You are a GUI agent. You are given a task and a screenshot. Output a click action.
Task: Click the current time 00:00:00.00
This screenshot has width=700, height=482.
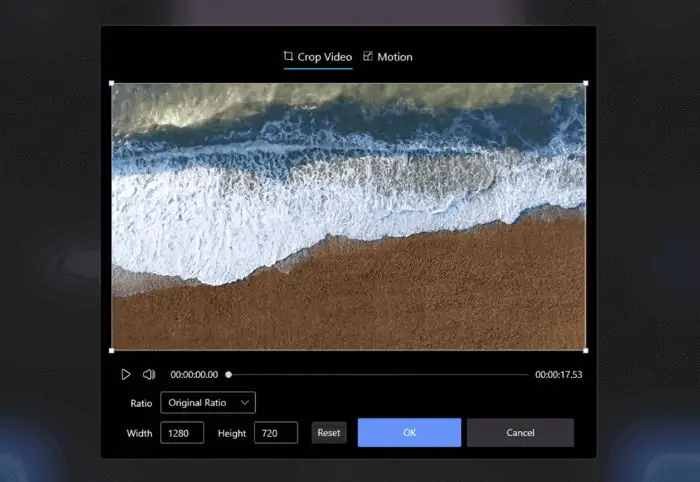point(194,374)
